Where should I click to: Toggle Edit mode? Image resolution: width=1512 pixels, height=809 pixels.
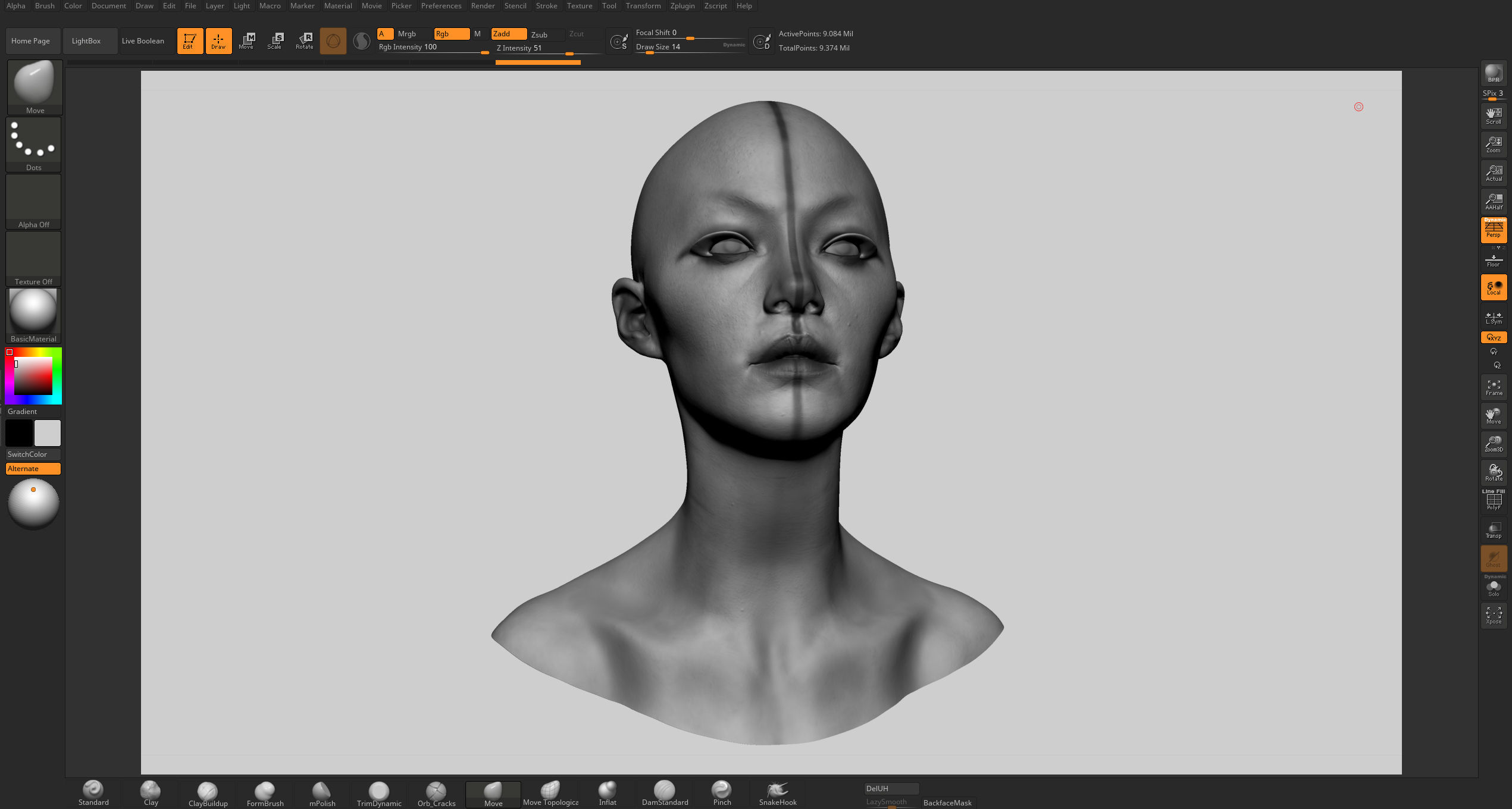click(190, 40)
